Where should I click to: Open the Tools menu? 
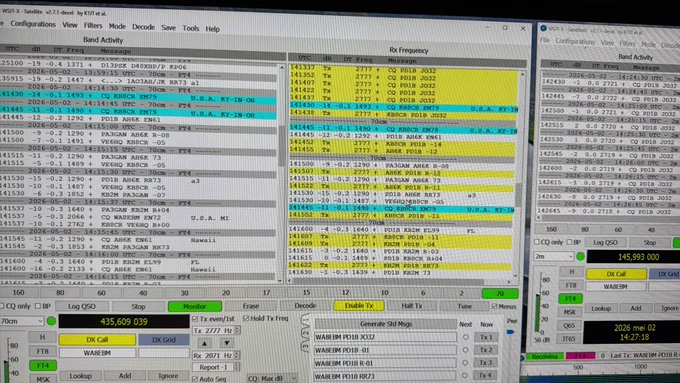coord(190,28)
